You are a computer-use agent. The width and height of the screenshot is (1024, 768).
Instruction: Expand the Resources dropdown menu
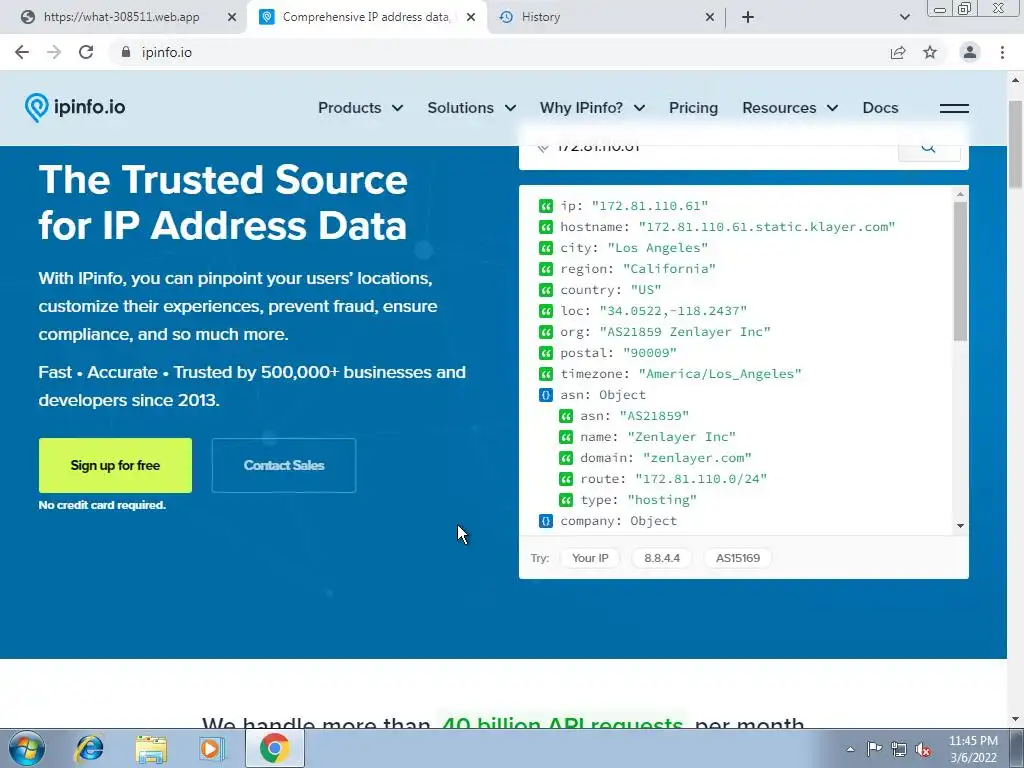[790, 108]
